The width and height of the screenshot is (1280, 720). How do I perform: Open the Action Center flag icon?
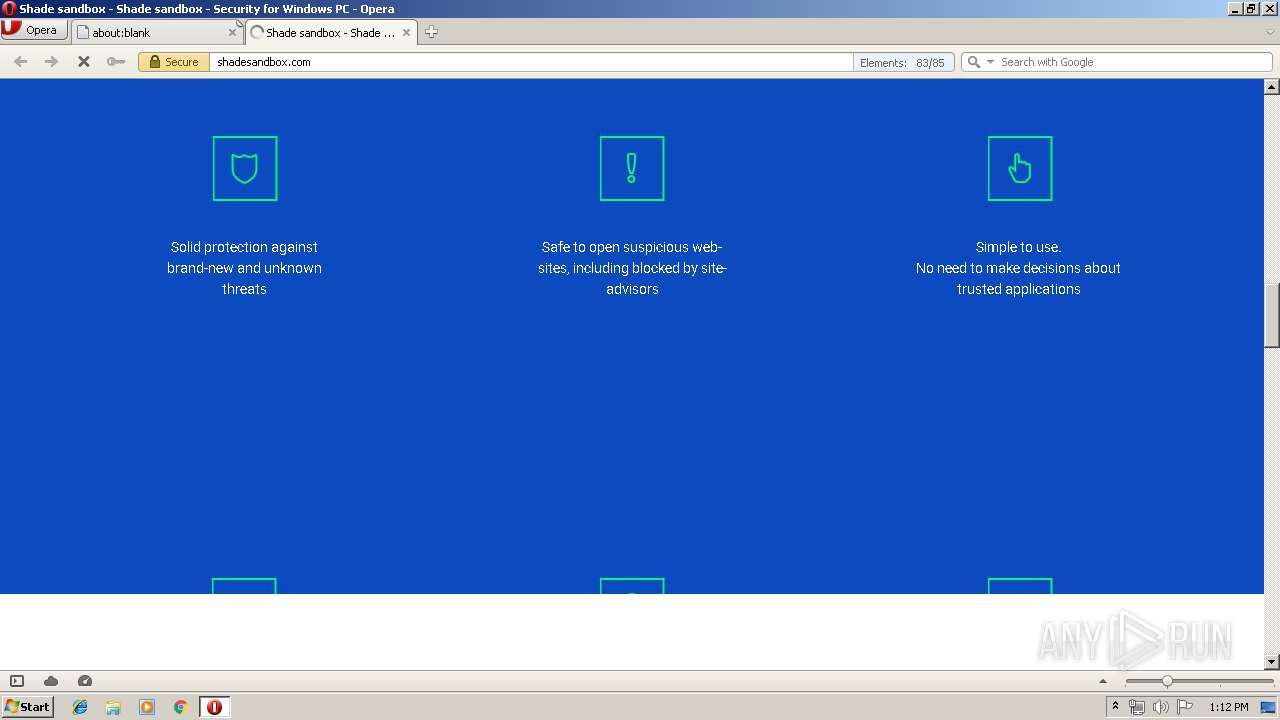point(1185,707)
